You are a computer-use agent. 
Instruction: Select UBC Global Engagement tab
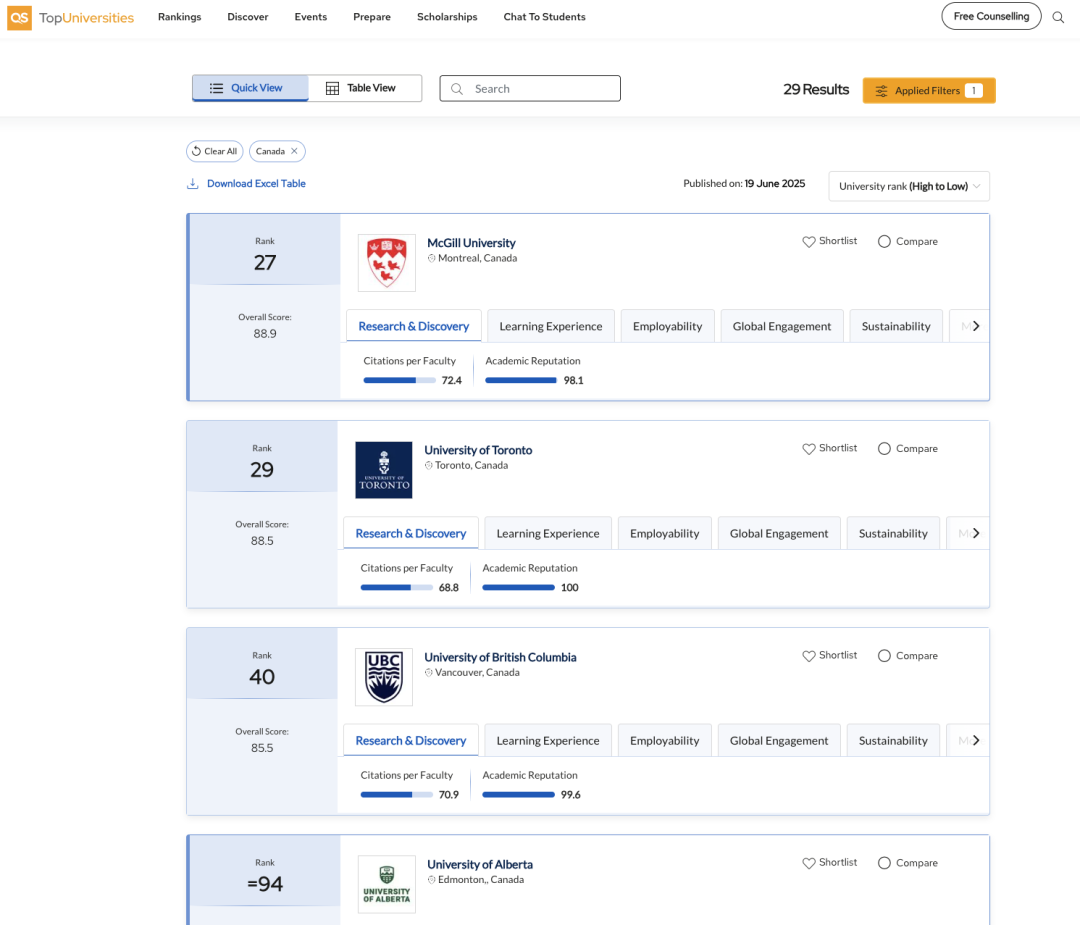point(779,740)
